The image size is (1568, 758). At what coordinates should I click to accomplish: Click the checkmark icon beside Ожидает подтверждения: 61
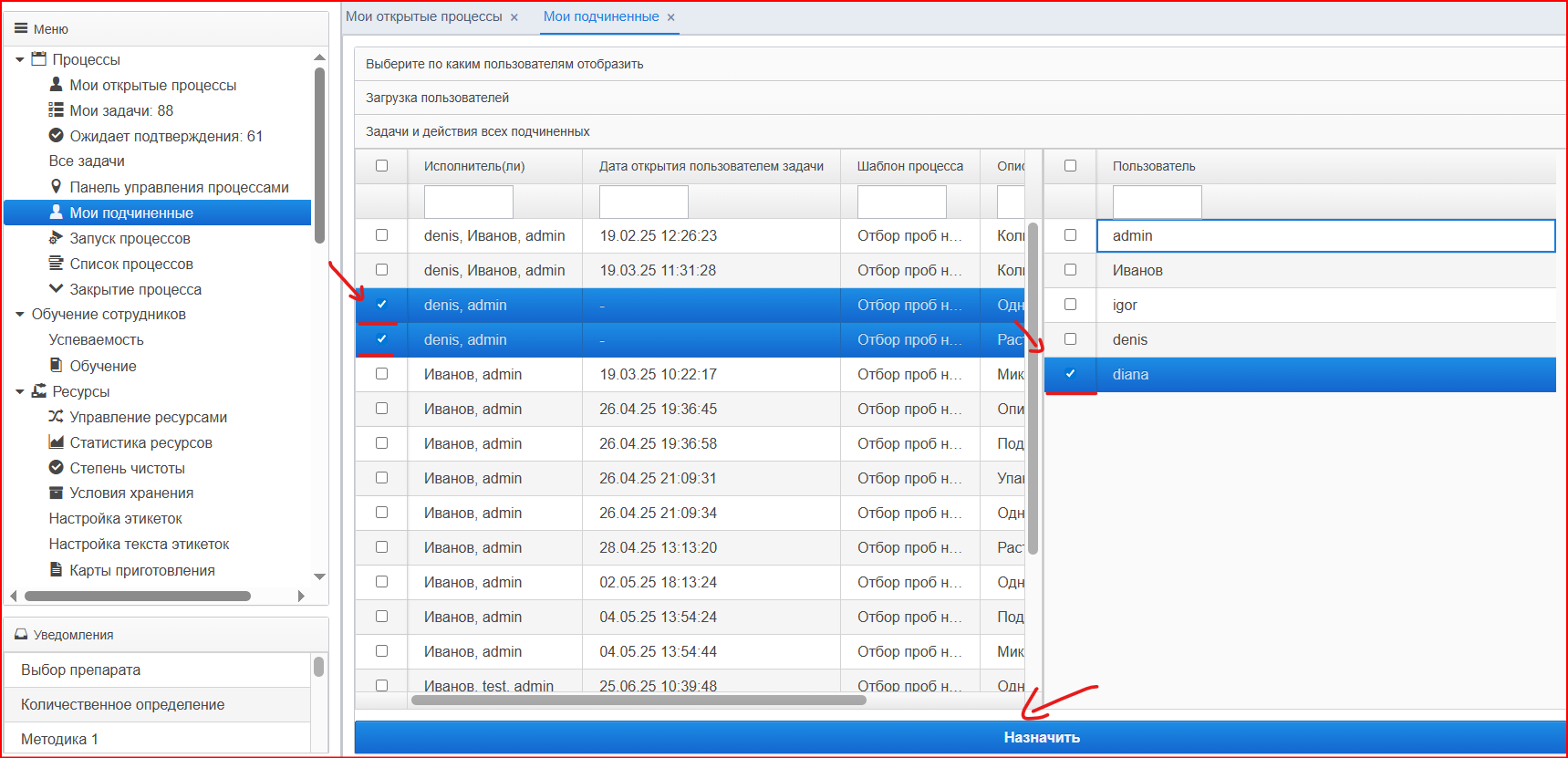[x=56, y=136]
